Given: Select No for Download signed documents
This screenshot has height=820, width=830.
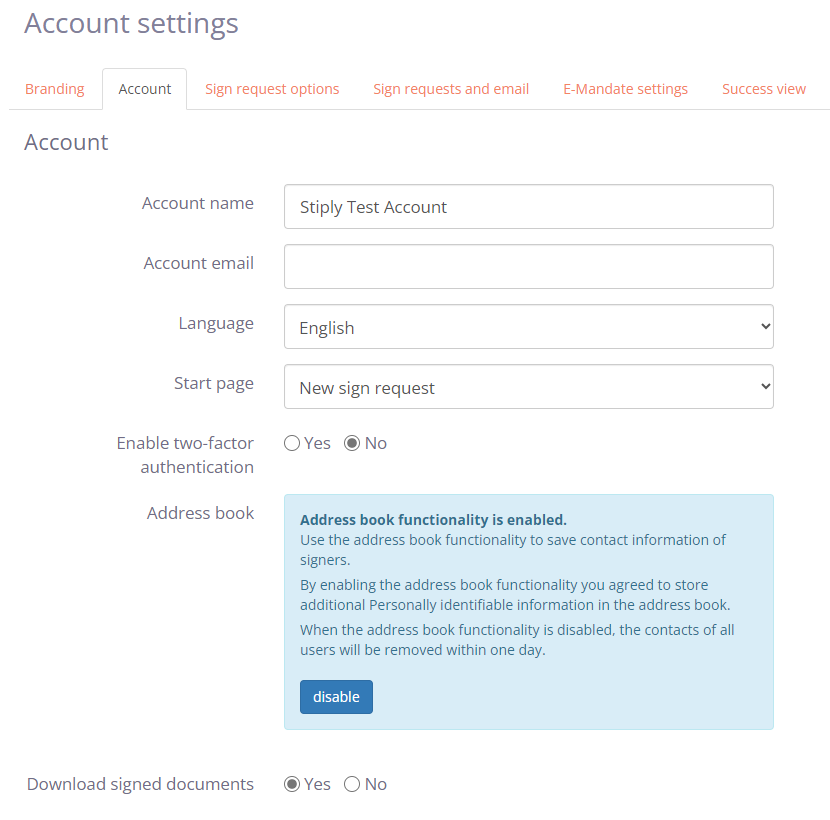Looking at the screenshot, I should click(352, 784).
